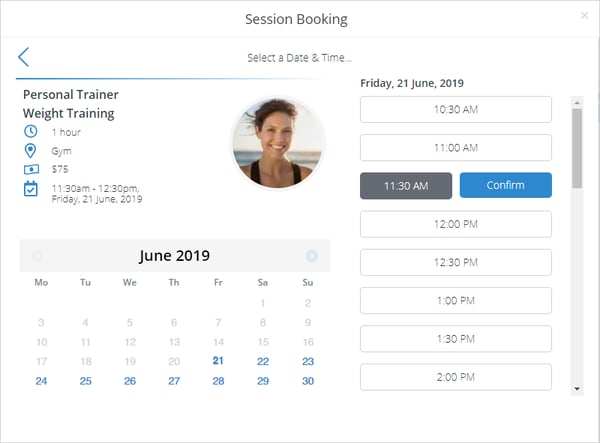Click the back arrow chevron
Viewport: 600px width, 443px height.
pos(23,57)
